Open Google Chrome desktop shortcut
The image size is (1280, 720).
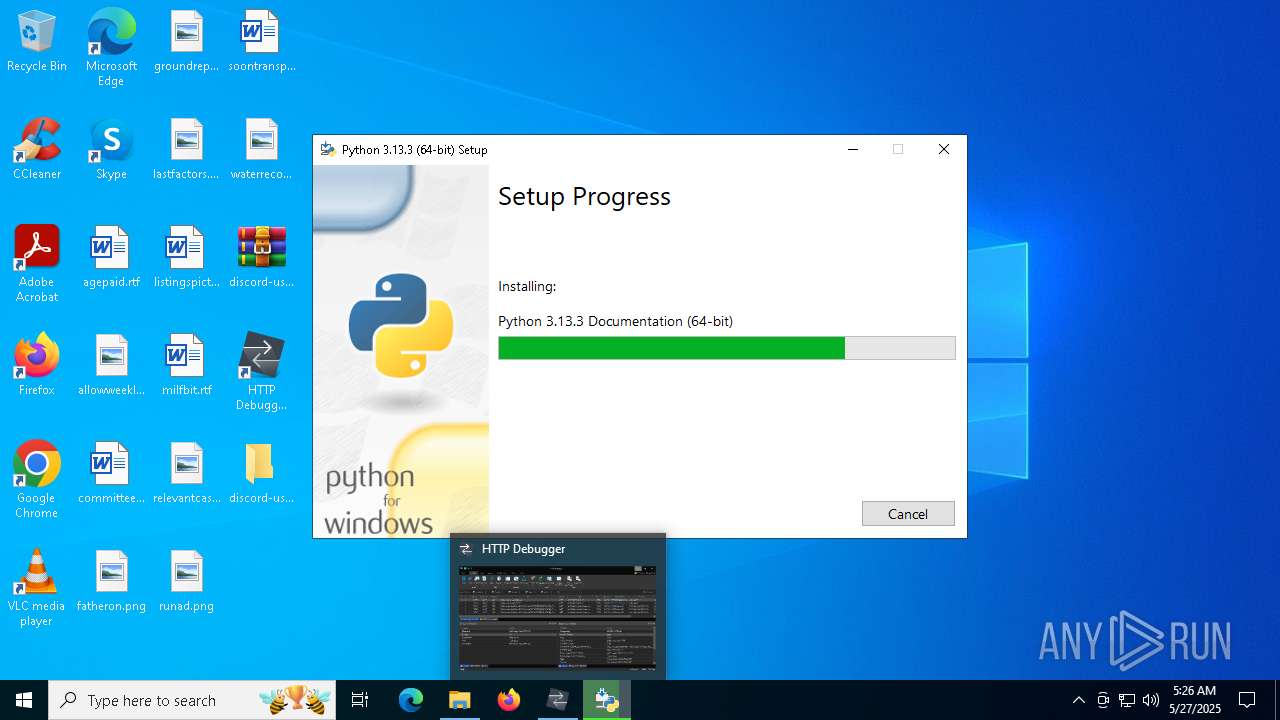pyautogui.click(x=37, y=479)
